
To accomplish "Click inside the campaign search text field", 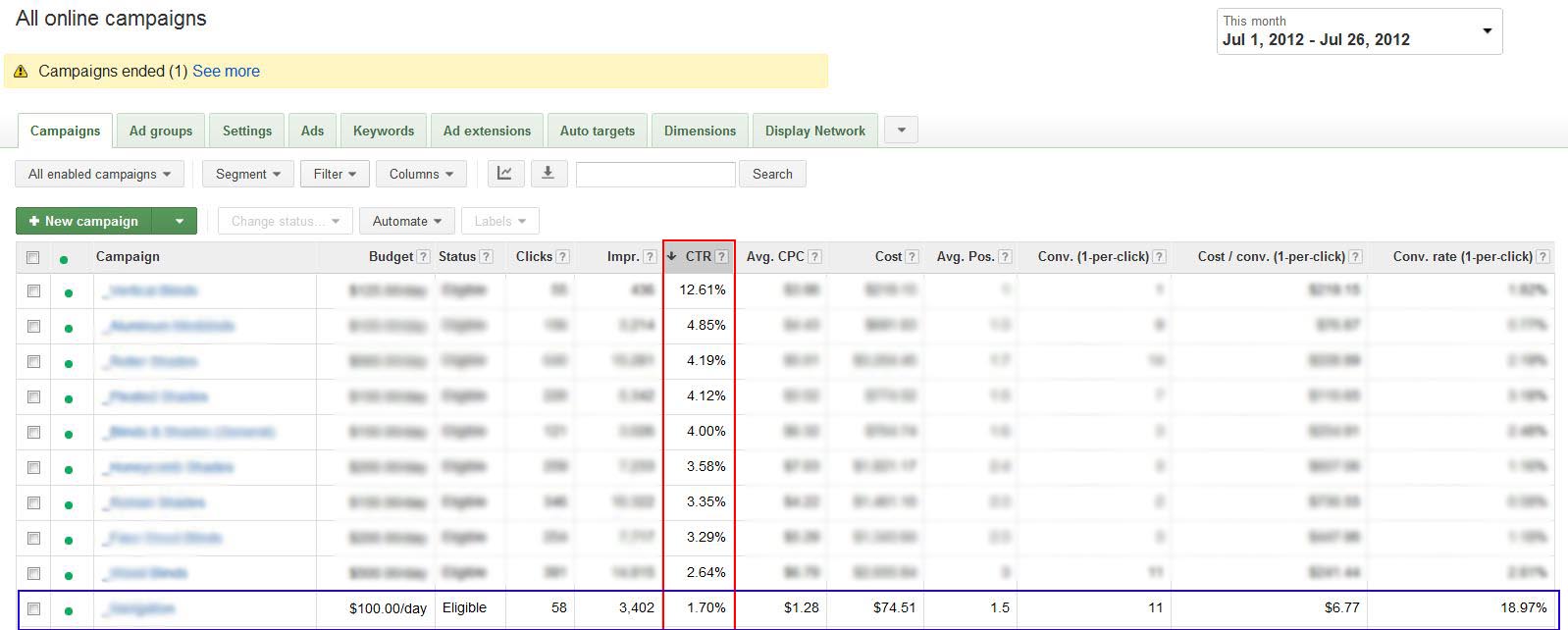I will click(x=655, y=174).
